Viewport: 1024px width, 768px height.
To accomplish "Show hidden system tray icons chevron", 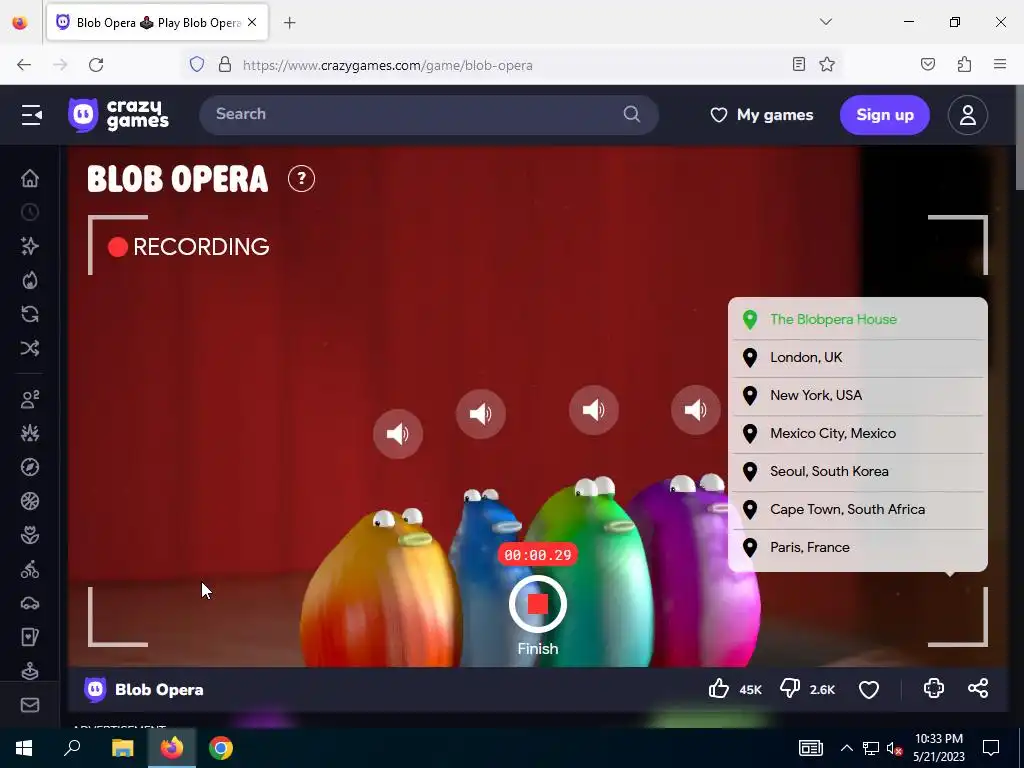I will [x=846, y=748].
